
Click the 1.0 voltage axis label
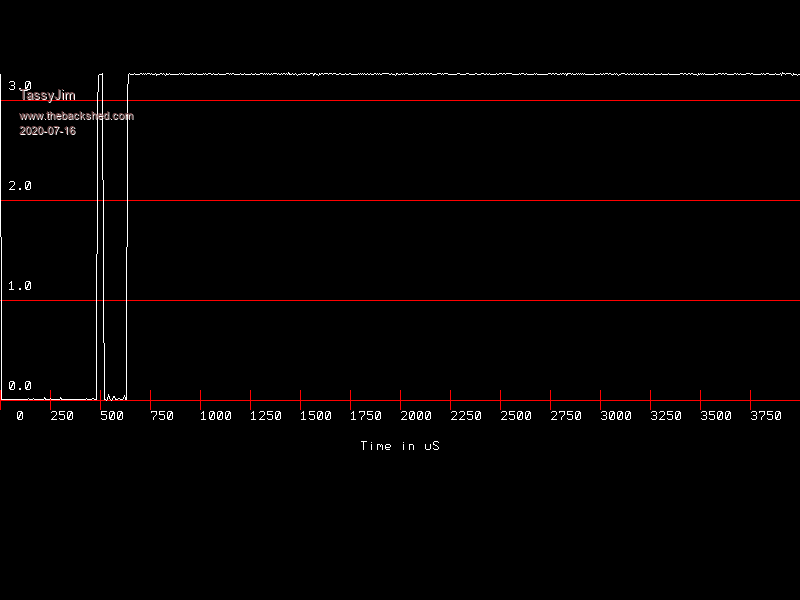pyautogui.click(x=20, y=286)
